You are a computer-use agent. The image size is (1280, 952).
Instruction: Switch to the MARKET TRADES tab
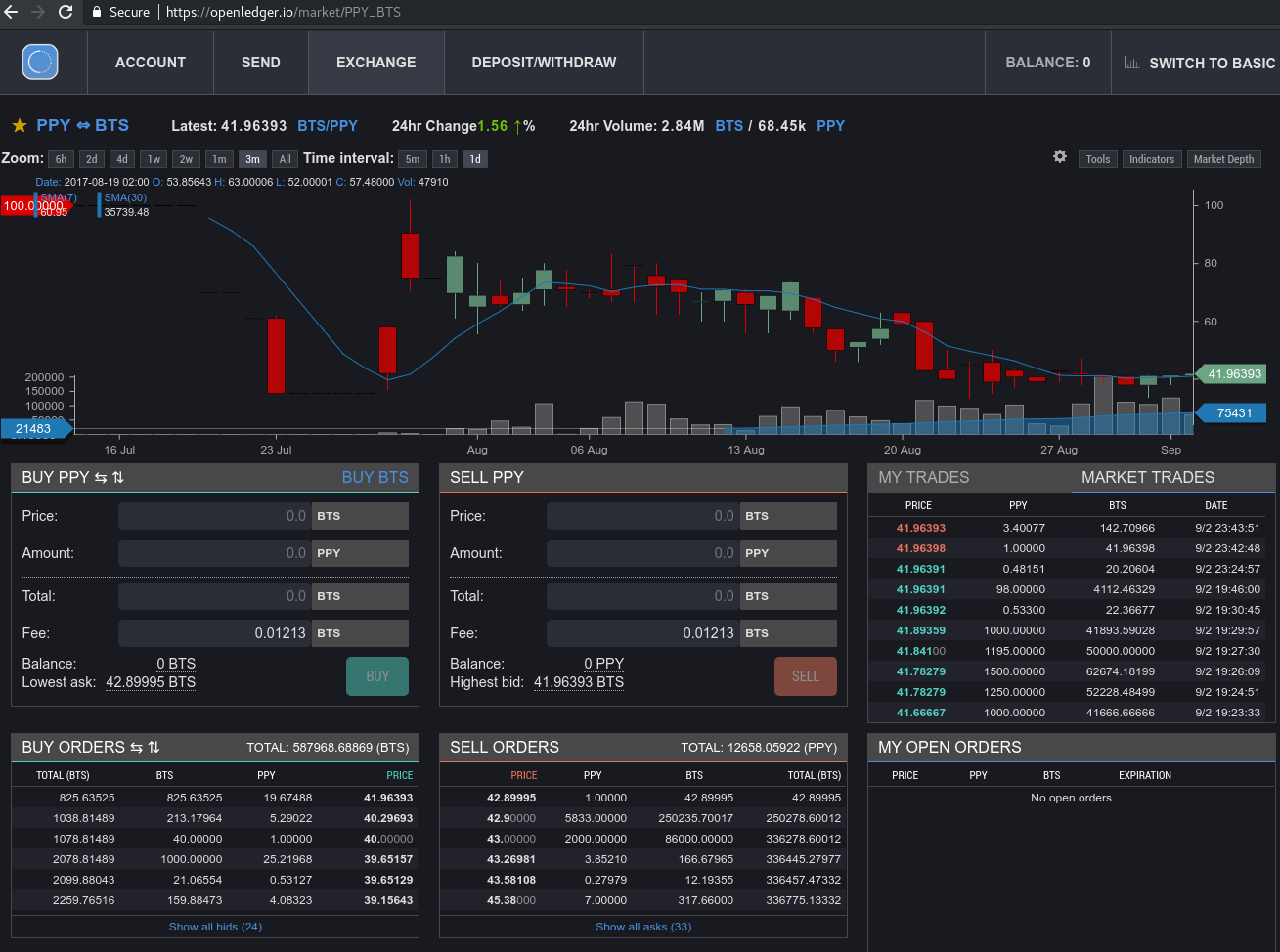click(1148, 478)
